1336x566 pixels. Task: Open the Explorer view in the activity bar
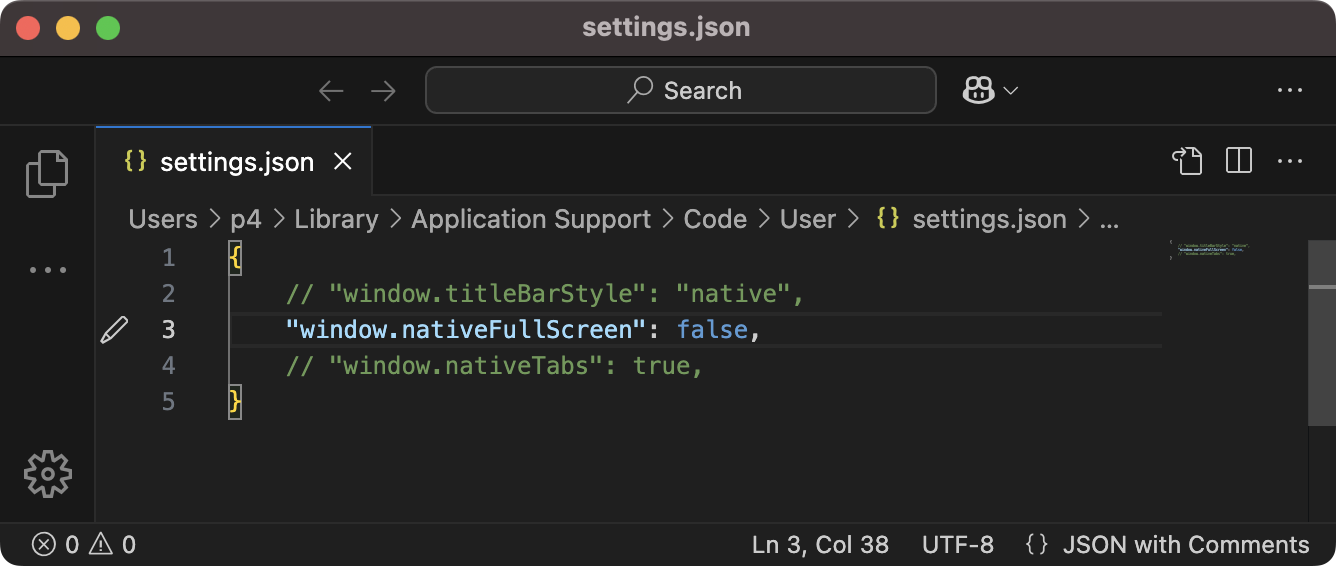coord(47,174)
